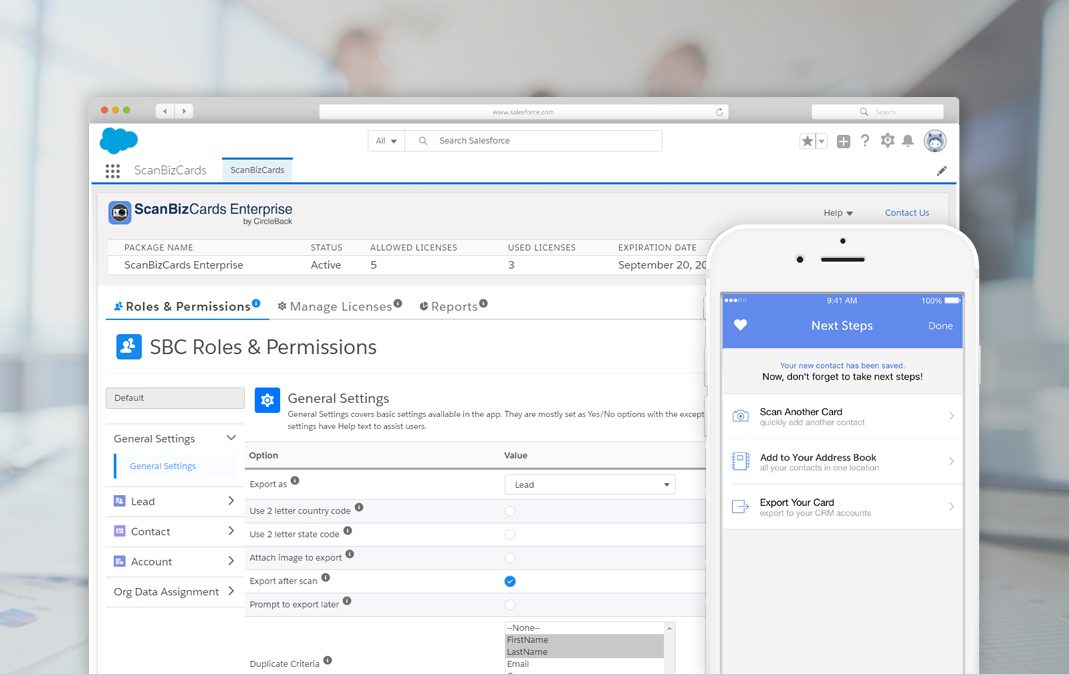Click info icon for 2 letter country code

pyautogui.click(x=359, y=507)
